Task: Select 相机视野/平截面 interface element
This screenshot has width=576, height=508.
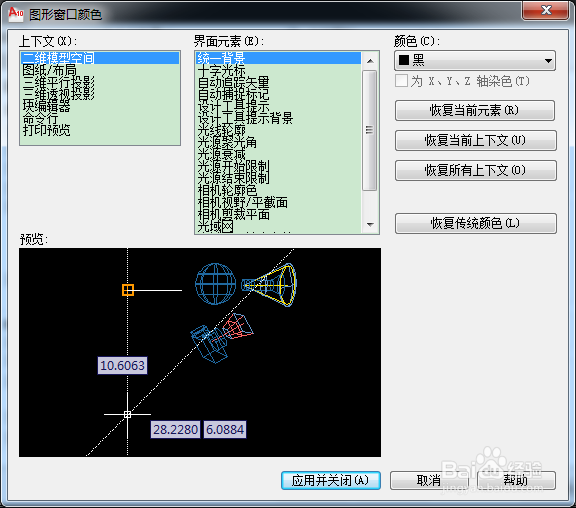Action: pyautogui.click(x=278, y=202)
